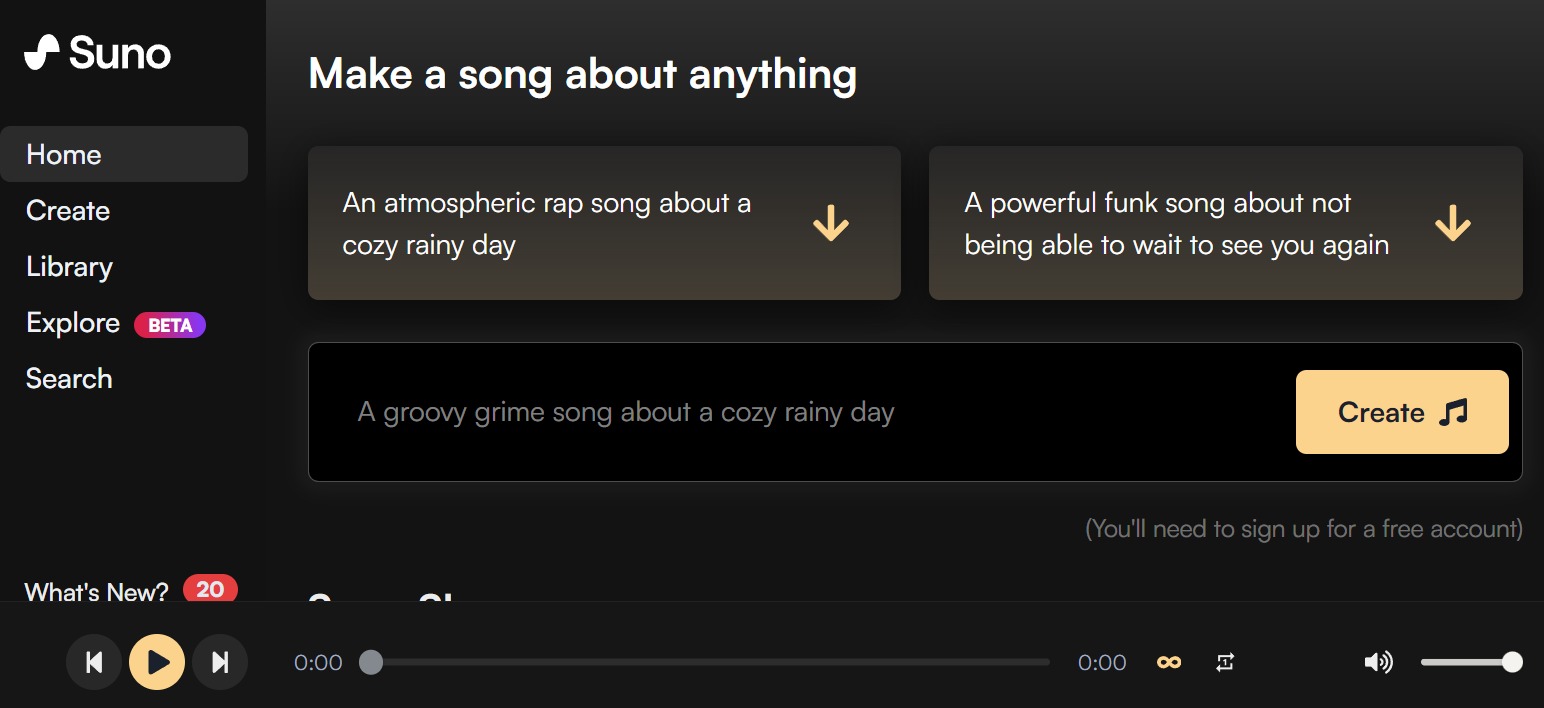This screenshot has width=1544, height=708.
Task: Skip to the next track
Action: 220,662
